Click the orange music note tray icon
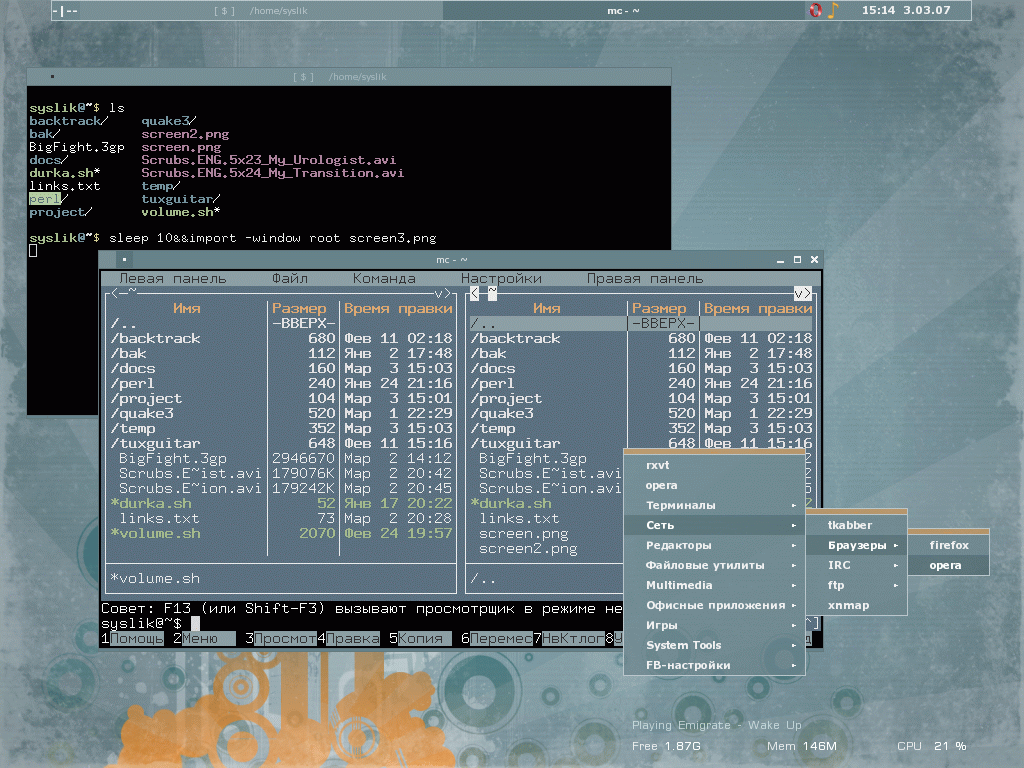This screenshot has width=1024, height=768. point(833,10)
